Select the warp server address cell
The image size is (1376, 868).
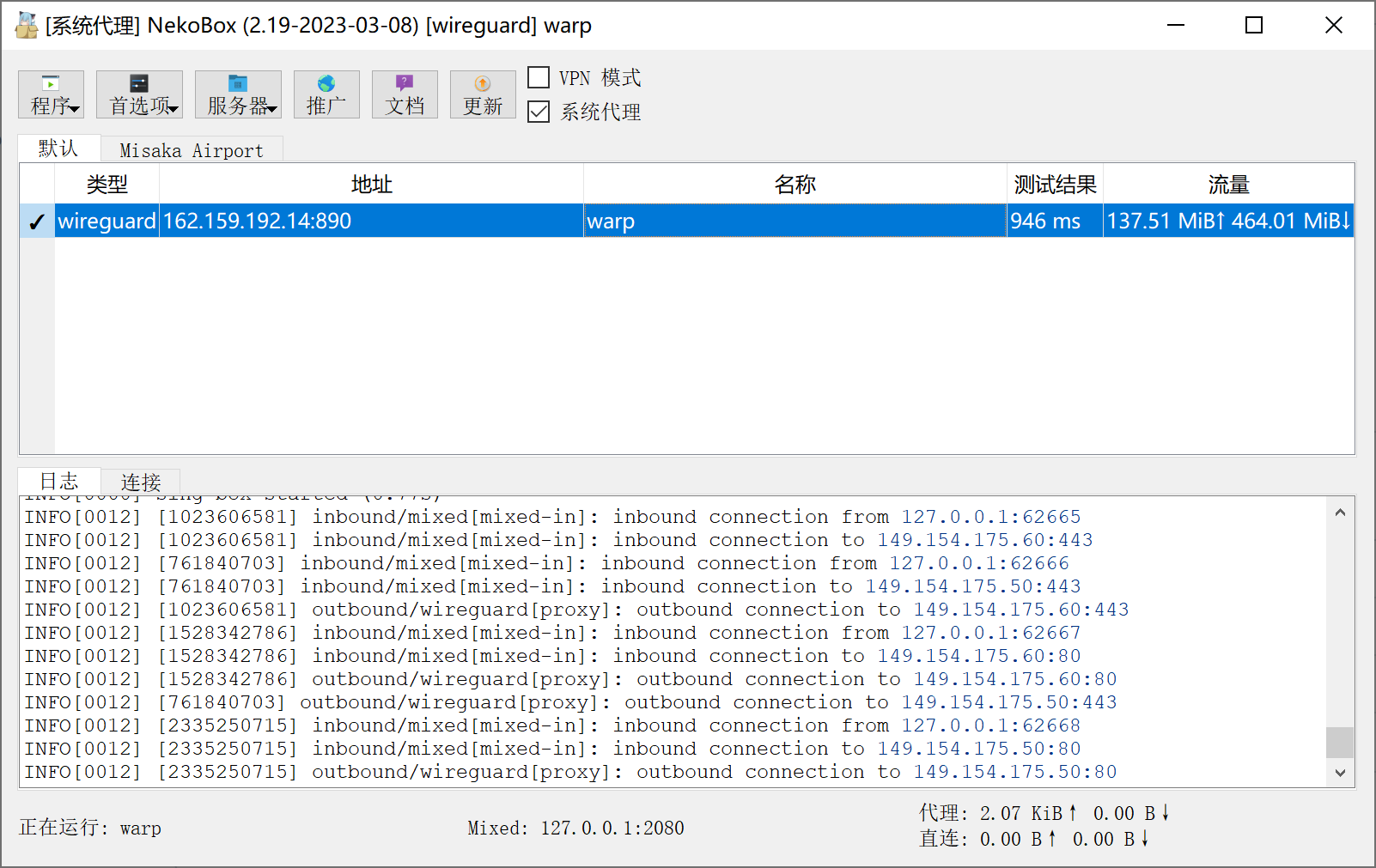[x=370, y=222]
